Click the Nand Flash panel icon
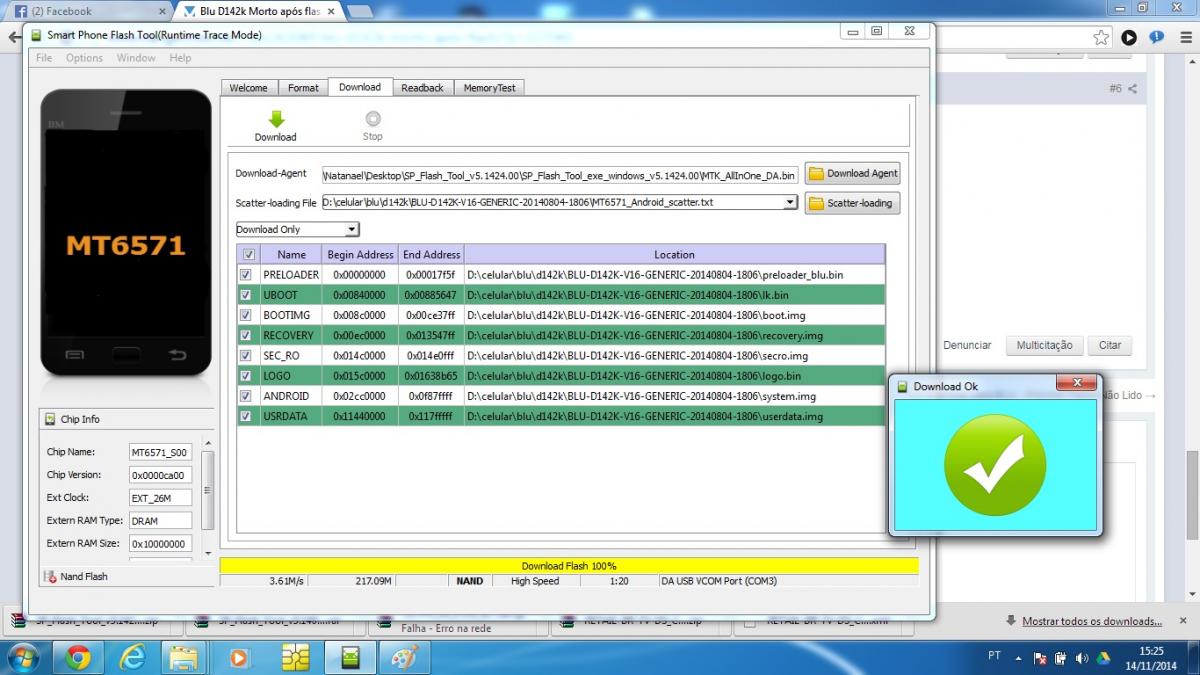Screen dimensions: 1200x675 [x=50, y=576]
